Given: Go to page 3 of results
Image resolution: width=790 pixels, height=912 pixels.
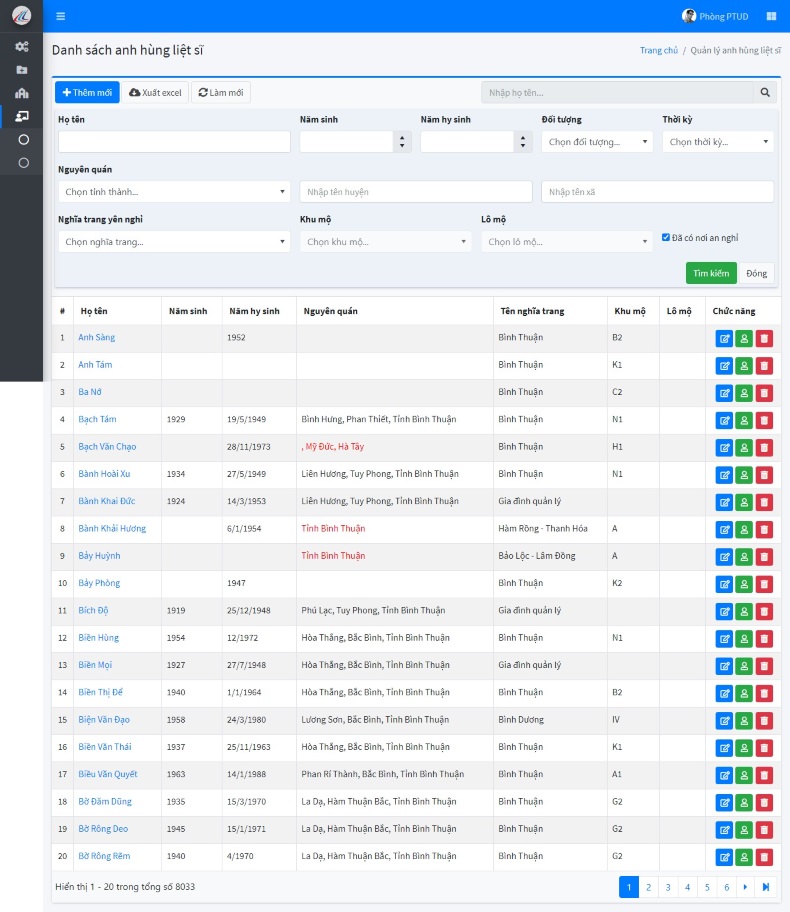Looking at the screenshot, I should pyautogui.click(x=668, y=887).
